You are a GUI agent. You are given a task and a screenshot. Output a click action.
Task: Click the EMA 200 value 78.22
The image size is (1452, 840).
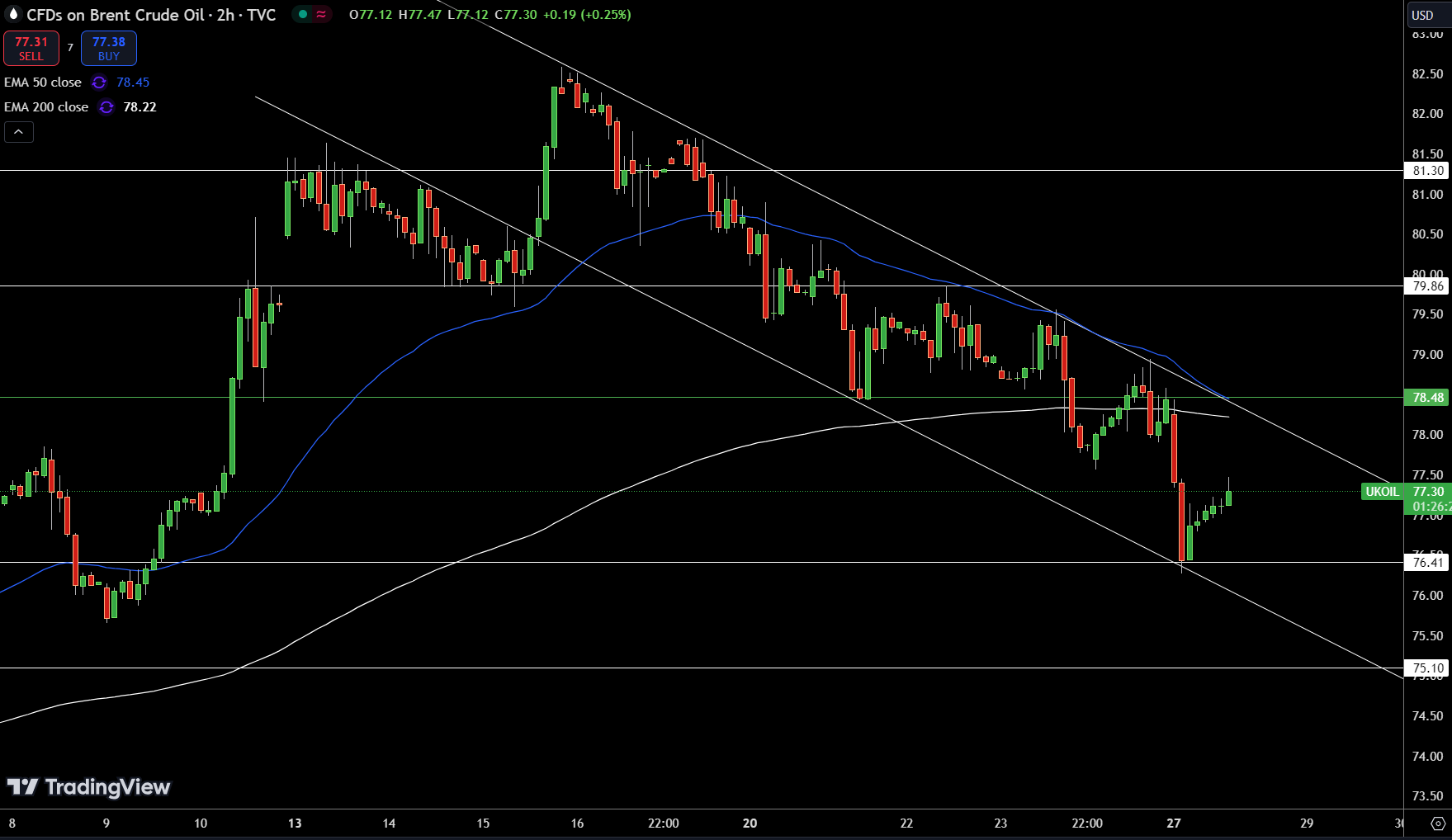coord(140,107)
